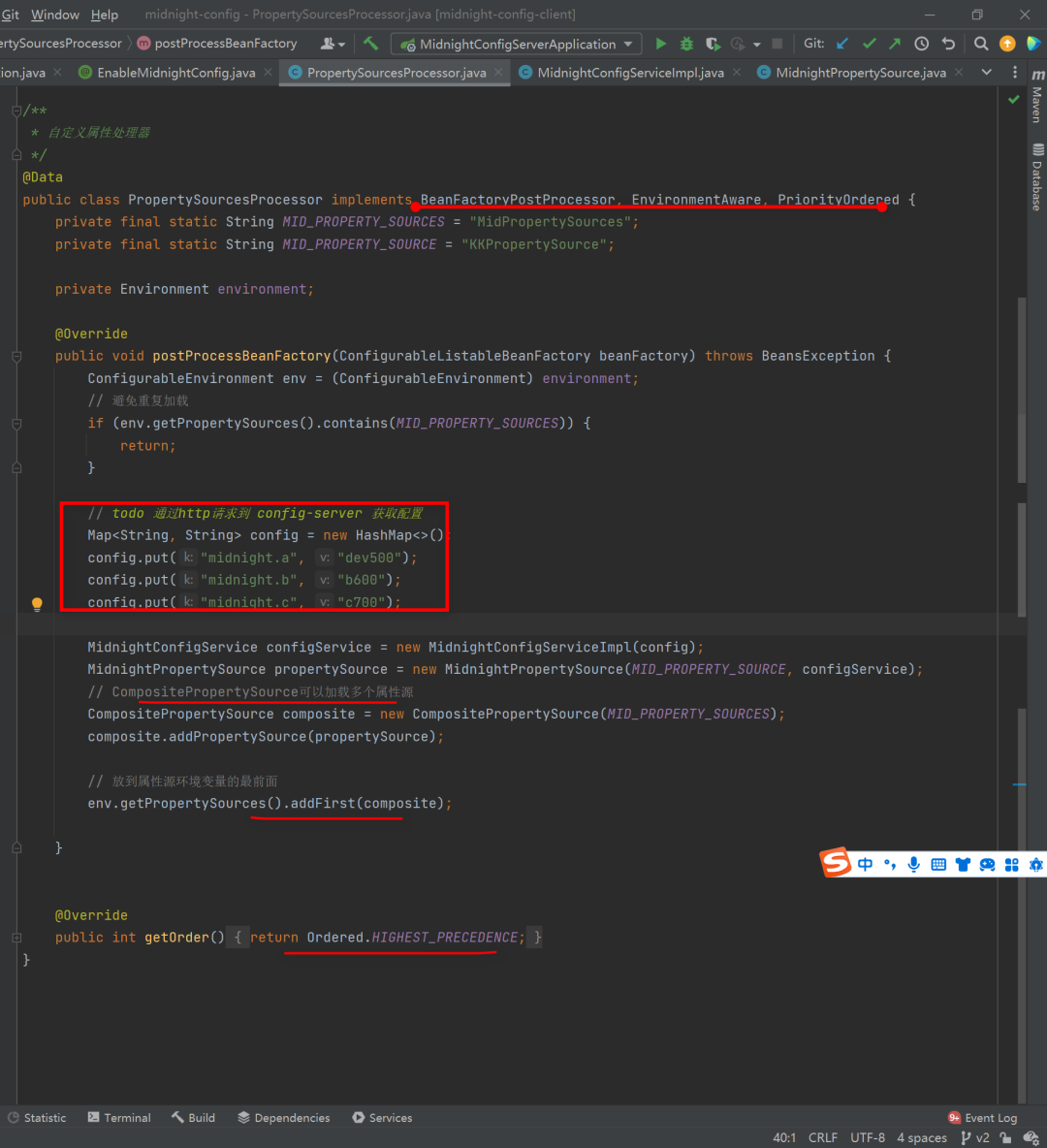The width and height of the screenshot is (1047, 1148).
Task: Change line separator CRLF in status bar
Action: click(822, 1137)
